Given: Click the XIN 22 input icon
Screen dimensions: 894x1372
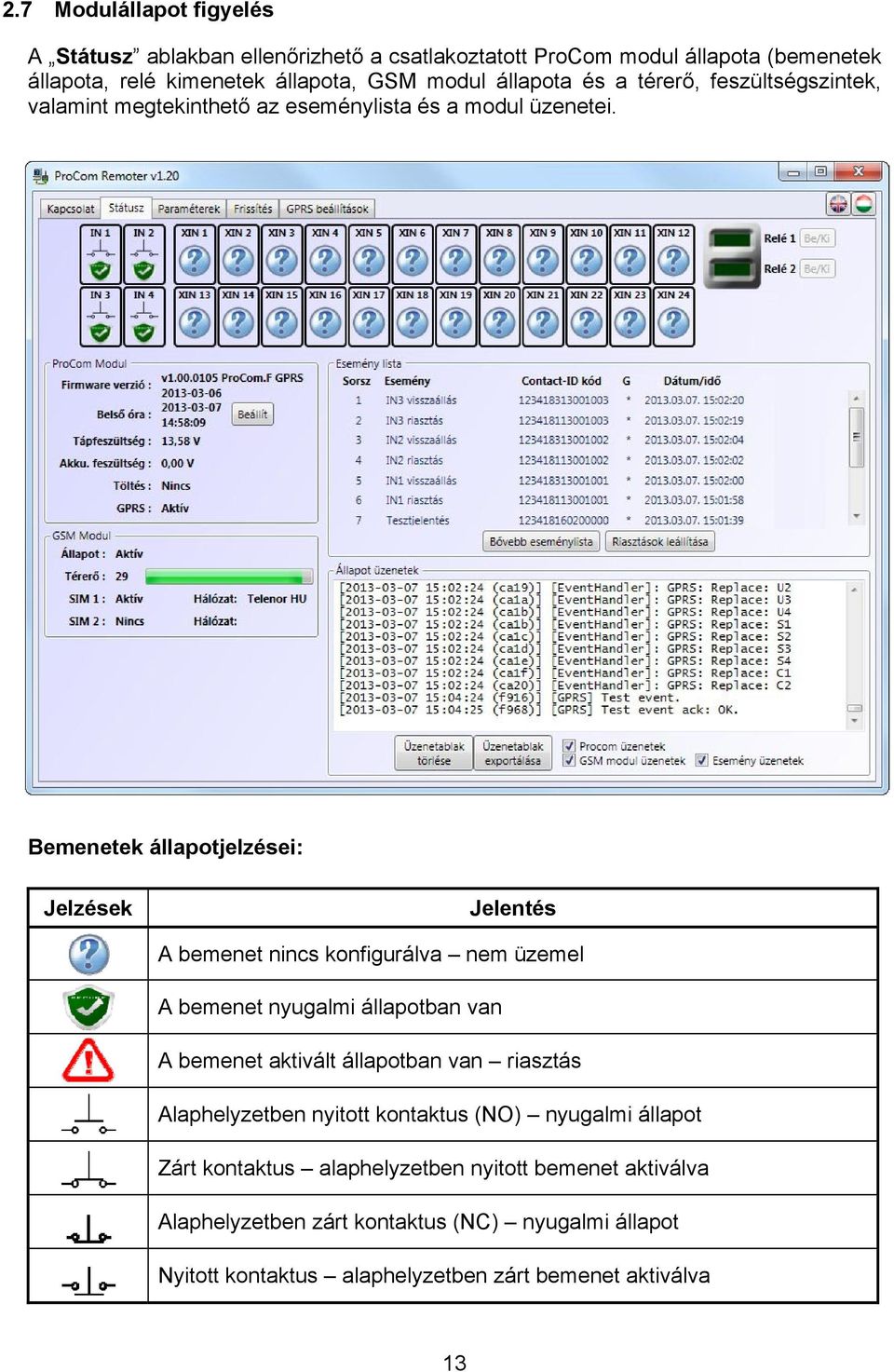Looking at the screenshot, I should pyautogui.click(x=587, y=317).
